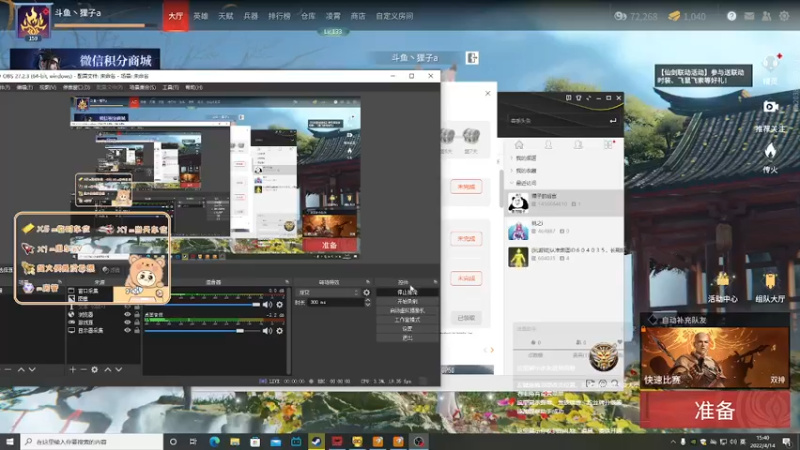Switch to 兵器 tab in game header
800x450 pixels.
tap(251, 16)
